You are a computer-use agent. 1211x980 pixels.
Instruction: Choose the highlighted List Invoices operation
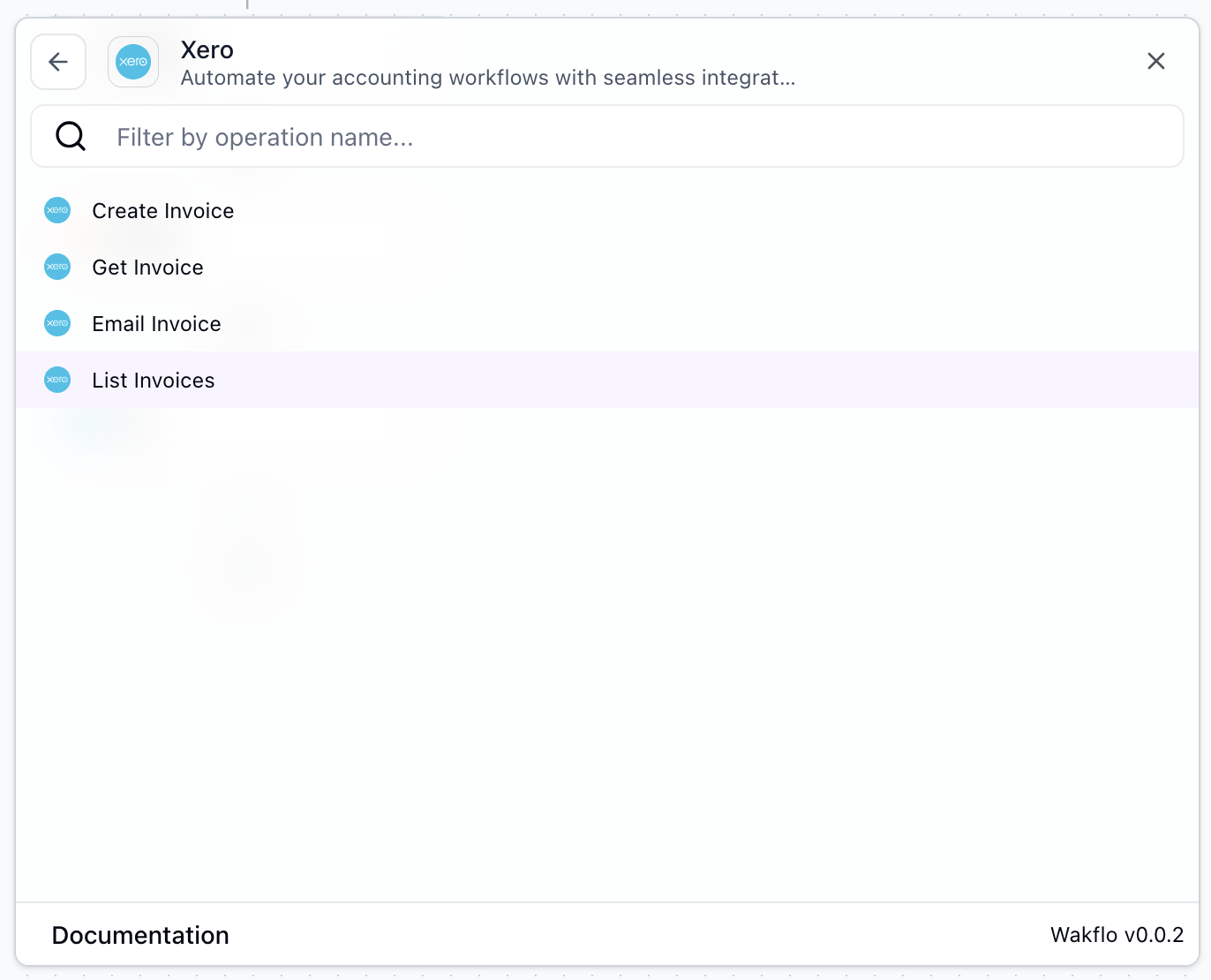(x=153, y=380)
